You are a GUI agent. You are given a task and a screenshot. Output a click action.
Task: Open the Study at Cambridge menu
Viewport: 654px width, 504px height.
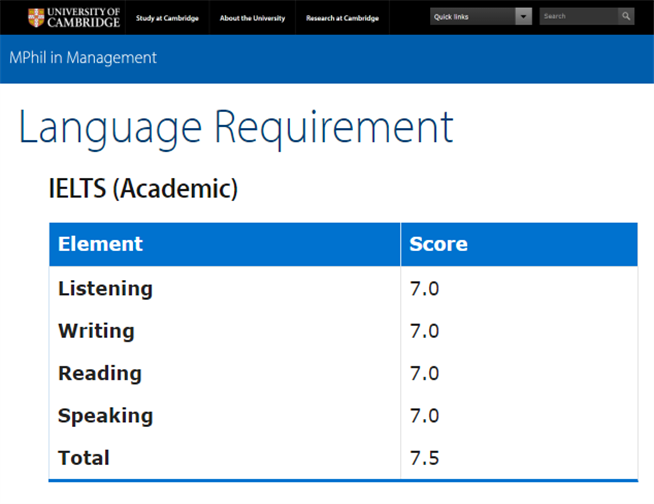167,18
